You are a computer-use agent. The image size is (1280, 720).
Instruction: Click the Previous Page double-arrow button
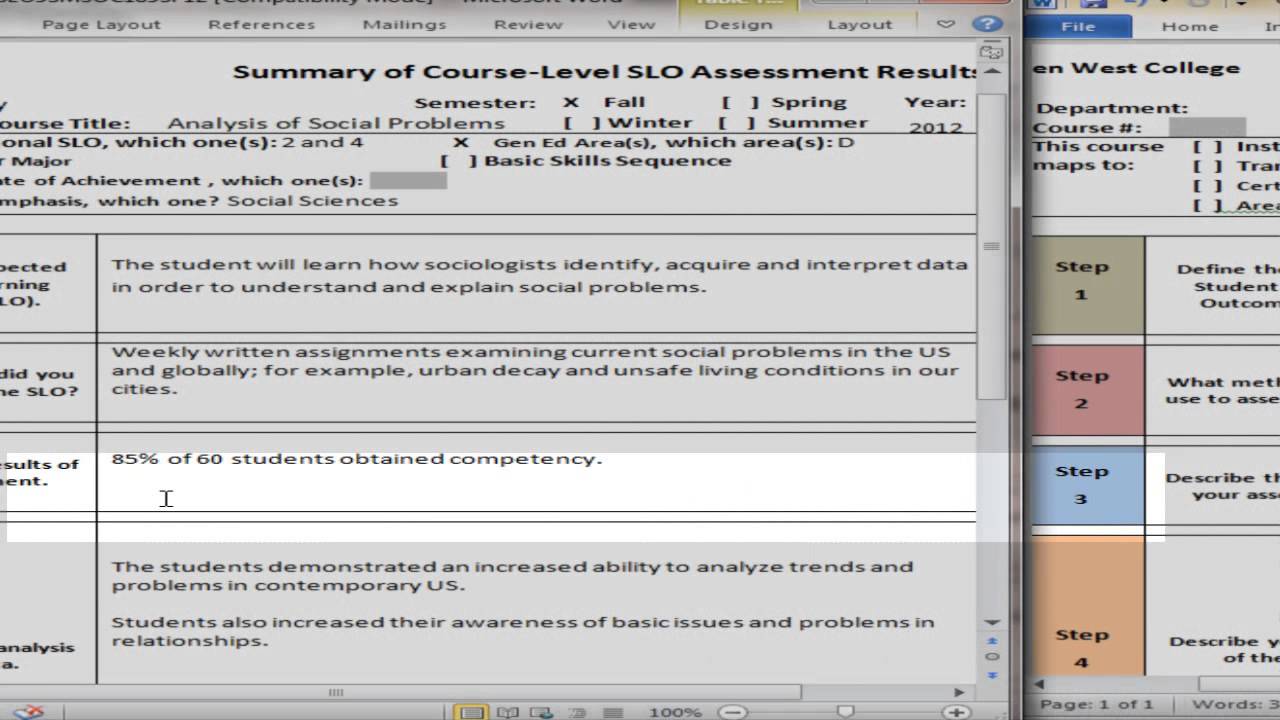click(992, 640)
